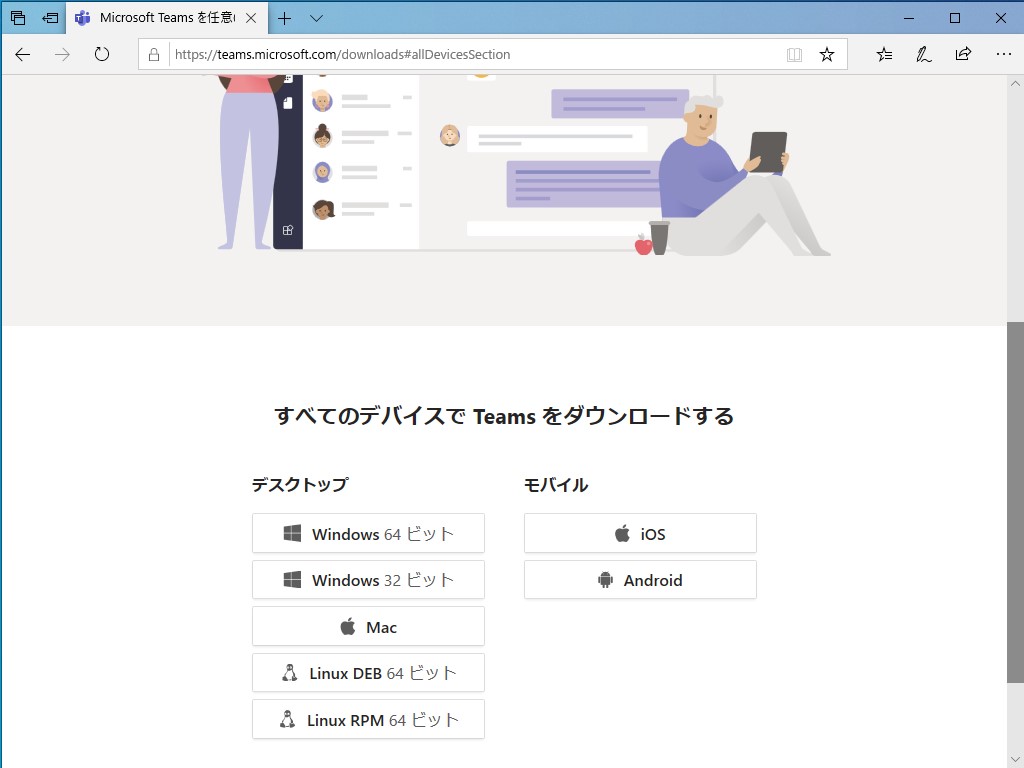Click the Android robot icon
This screenshot has height=768, width=1024.
tap(603, 579)
